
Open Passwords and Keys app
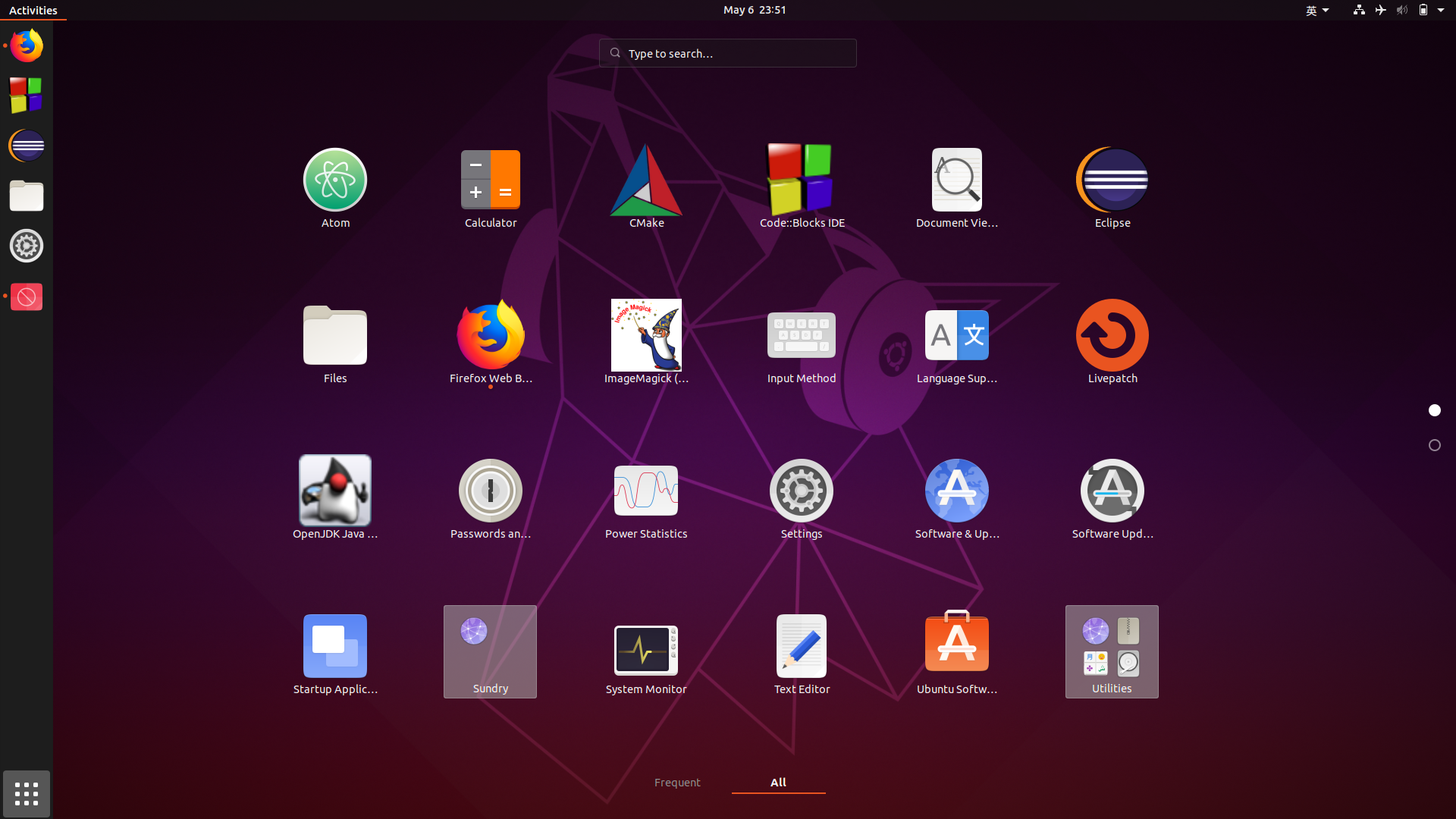point(491,499)
